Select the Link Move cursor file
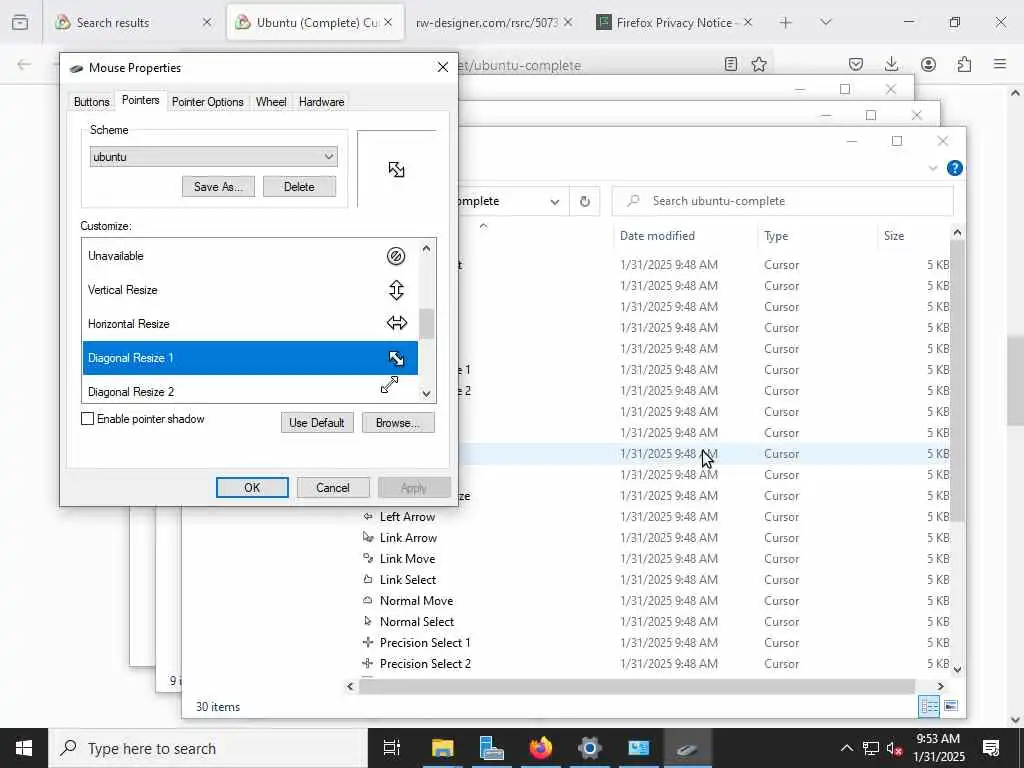The image size is (1024, 768). [x=407, y=558]
